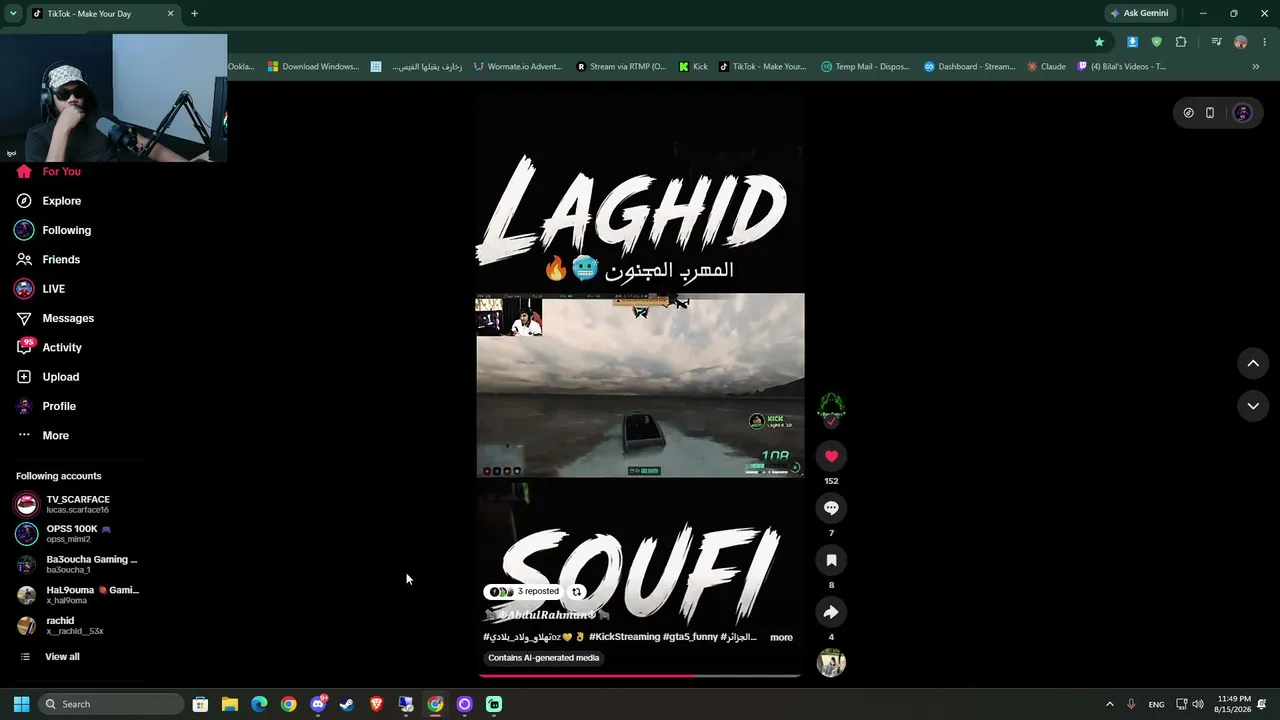Open a new browser tab
This screenshot has width=1280, height=720.
tap(194, 14)
